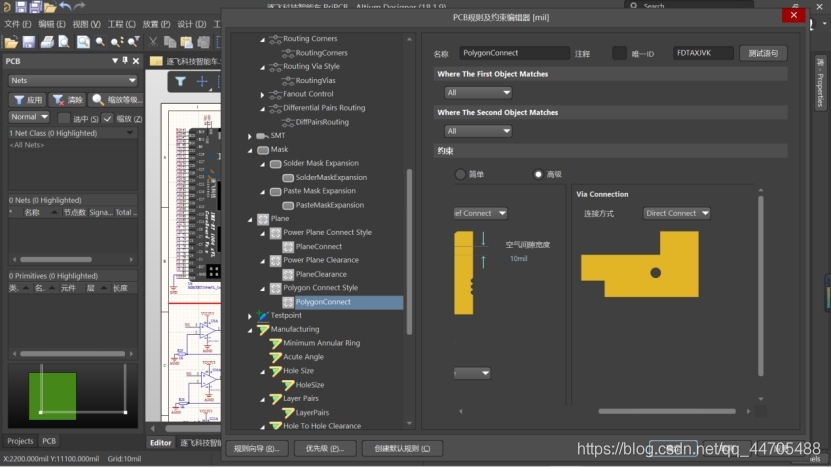Open the 视图 (V) menu

[86, 24]
